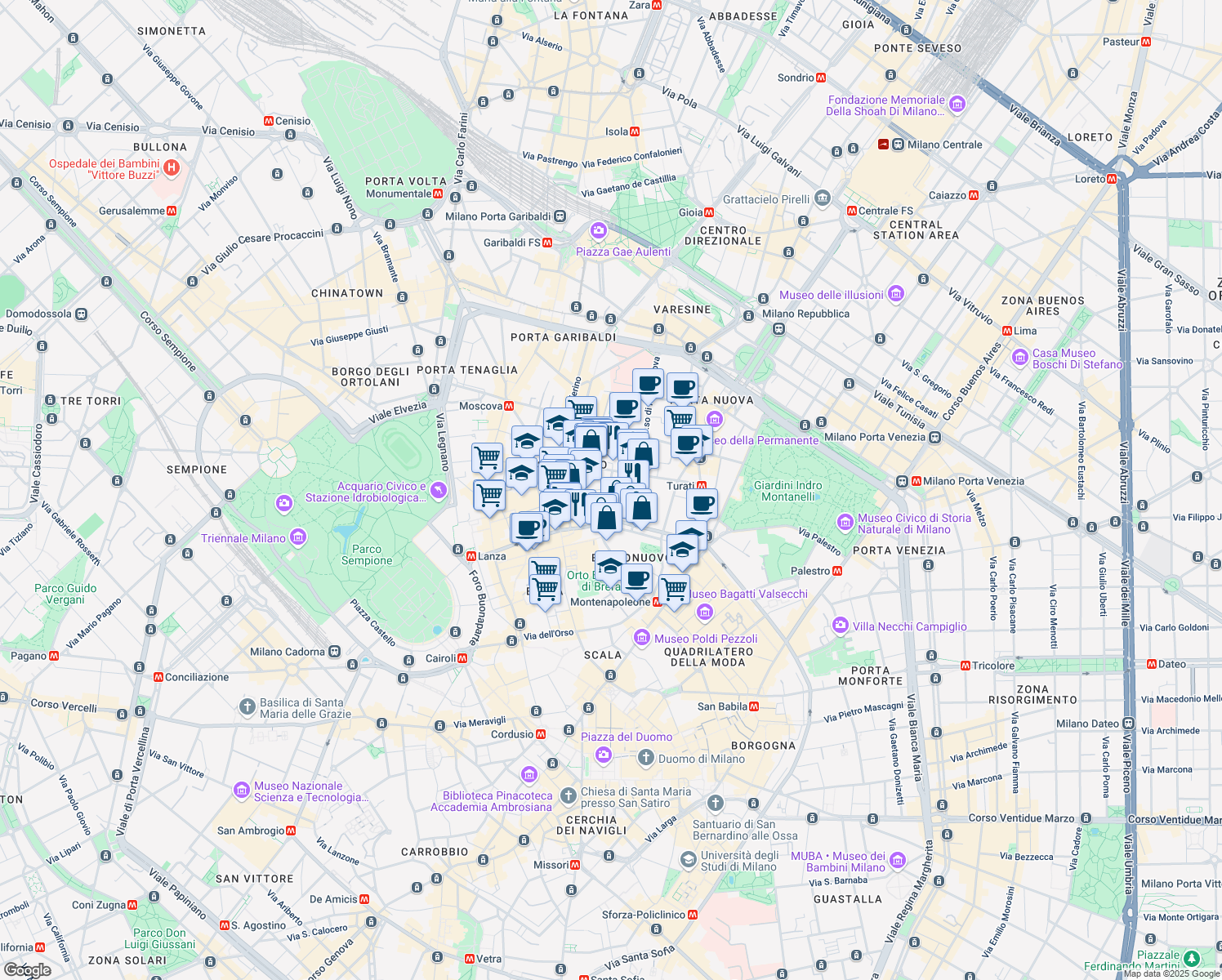Open the Sant'Ambrogio metro icon
The width and height of the screenshot is (1222, 980).
(x=292, y=831)
